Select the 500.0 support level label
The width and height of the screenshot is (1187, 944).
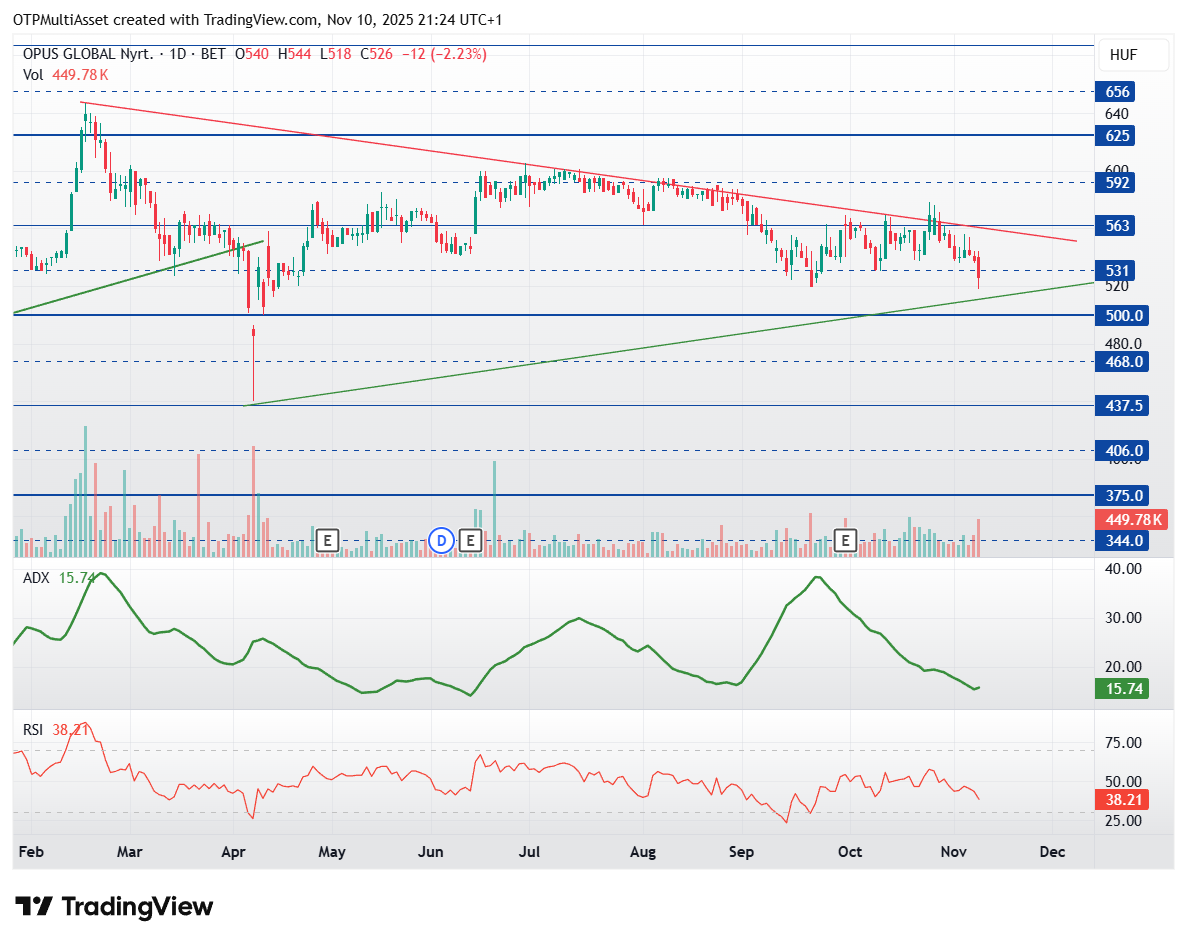(1121, 316)
